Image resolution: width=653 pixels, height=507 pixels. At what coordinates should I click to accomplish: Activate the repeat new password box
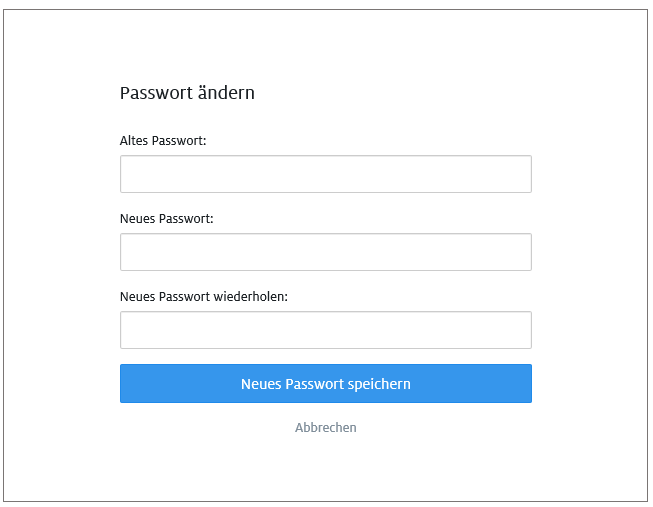click(x=325, y=330)
